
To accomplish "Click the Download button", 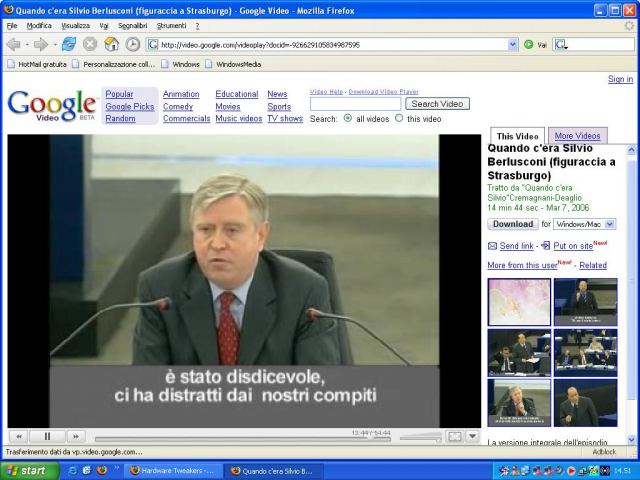I will click(x=513, y=224).
